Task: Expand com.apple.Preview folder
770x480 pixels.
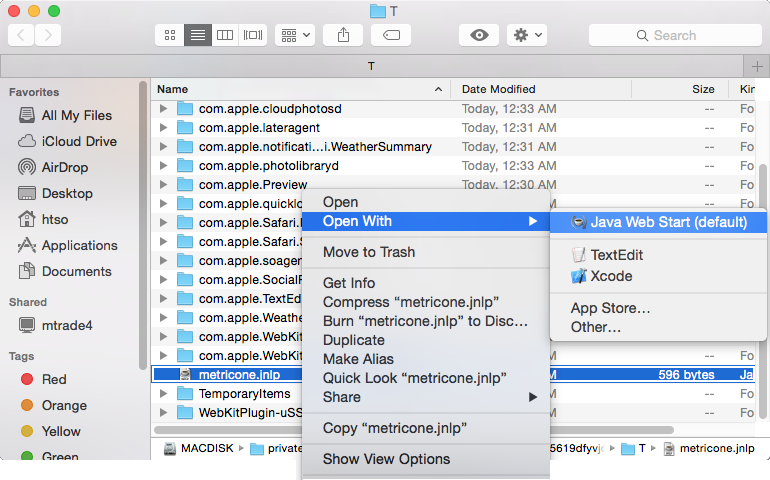Action: (x=164, y=185)
